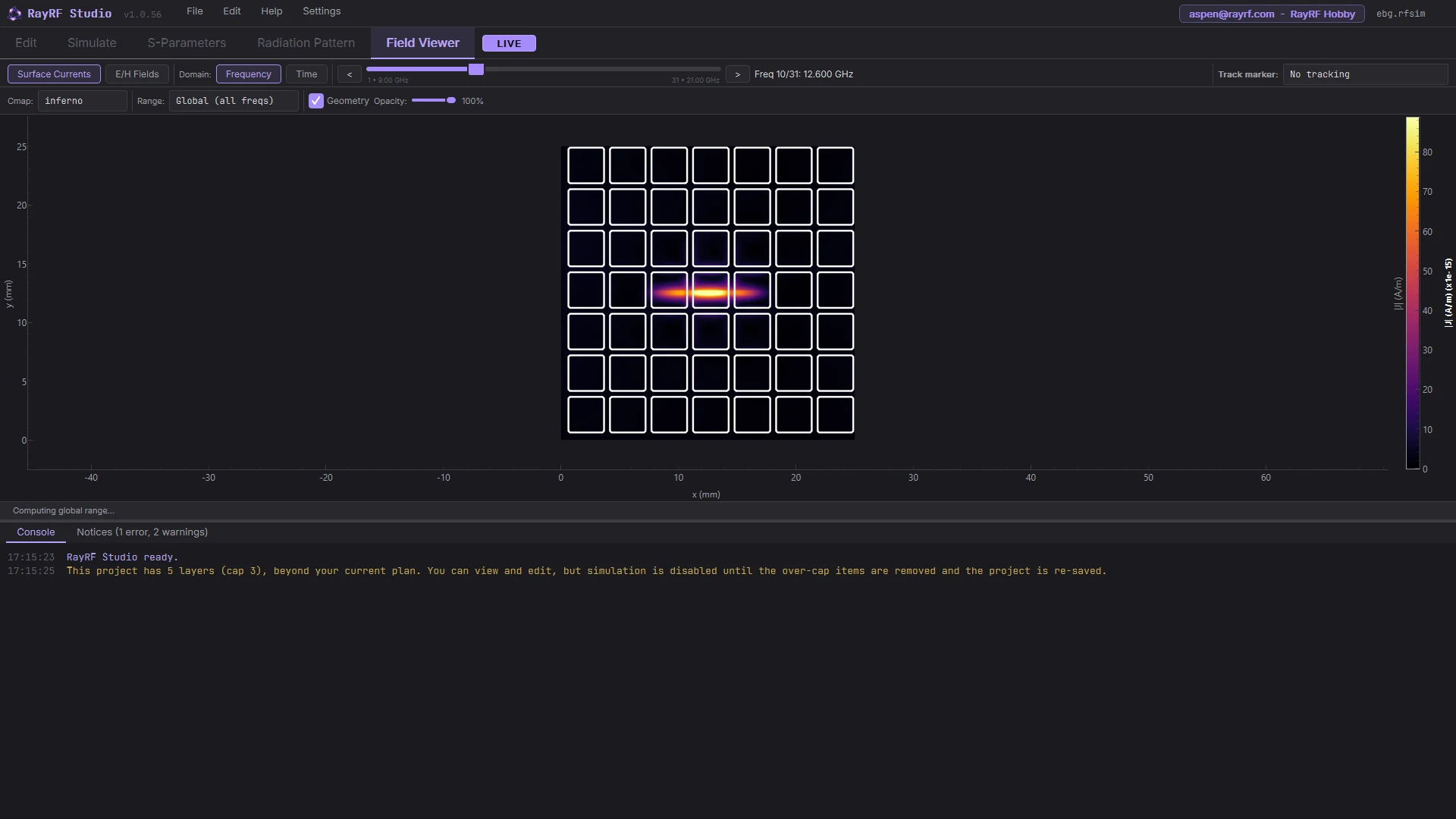Click the geometry opacity slider
The width and height of the screenshot is (1456, 819).
[434, 100]
